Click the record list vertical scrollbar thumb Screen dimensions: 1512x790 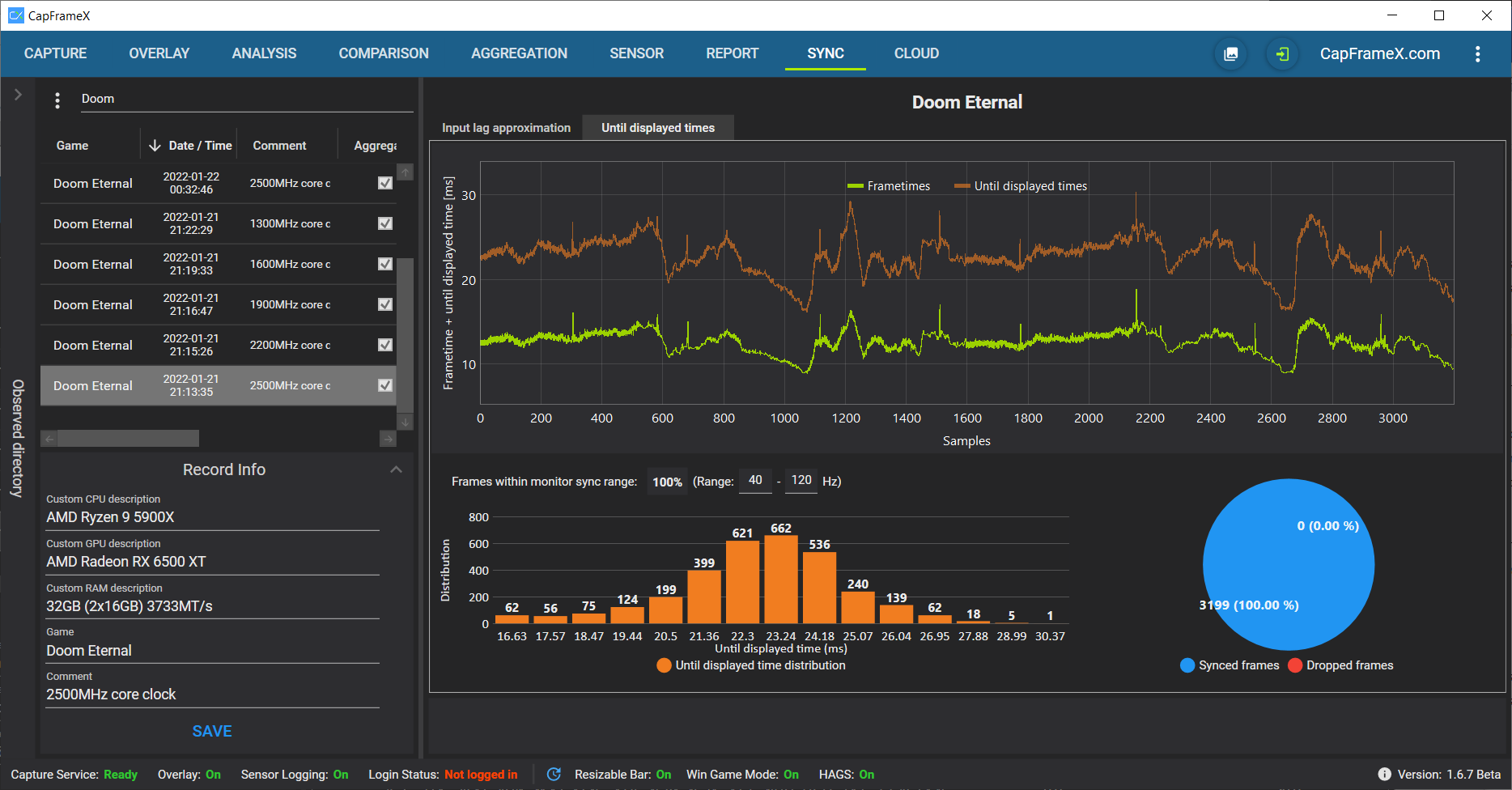406,335
